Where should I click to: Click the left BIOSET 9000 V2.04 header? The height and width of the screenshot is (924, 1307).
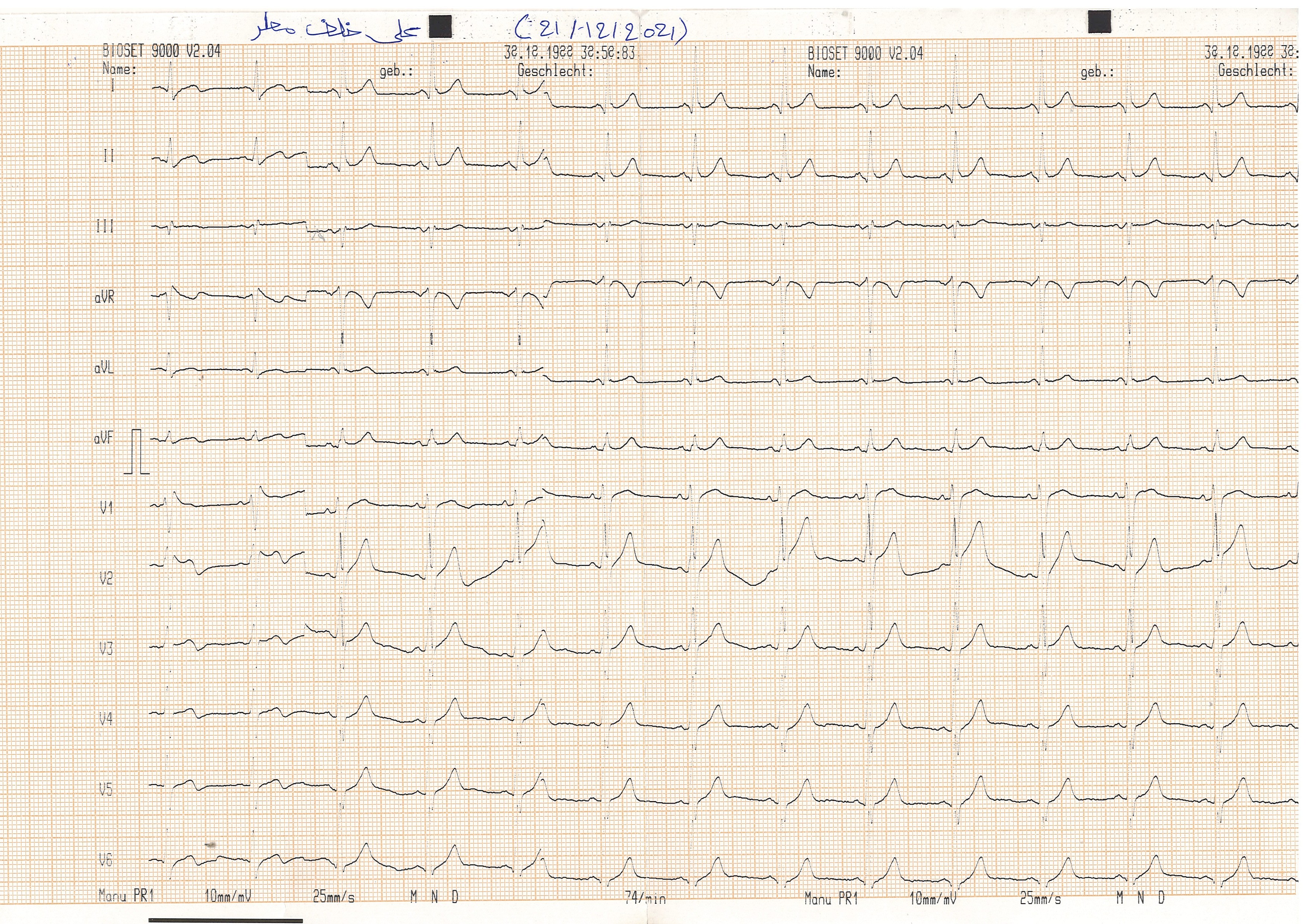click(162, 51)
